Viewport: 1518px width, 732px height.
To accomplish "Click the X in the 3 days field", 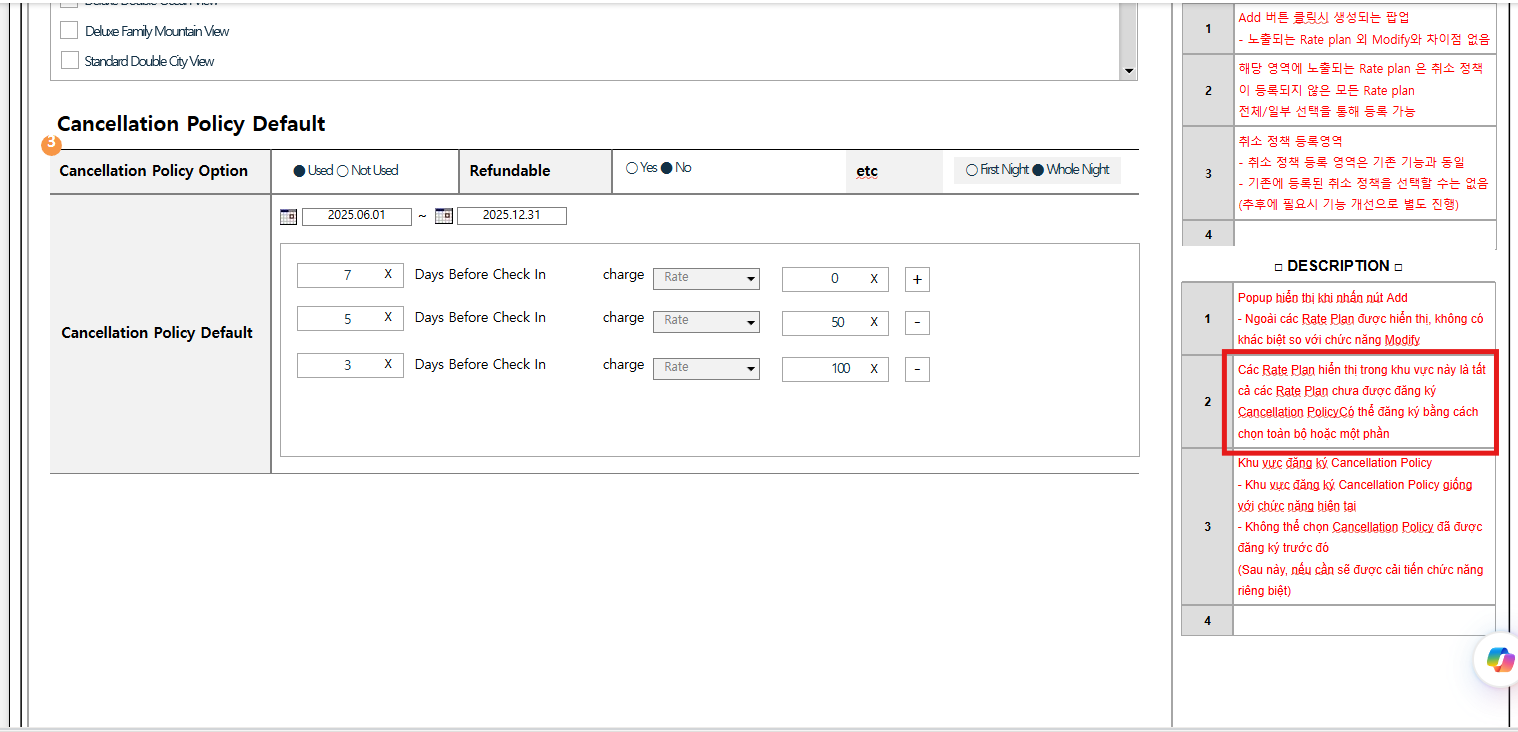I will [388, 365].
